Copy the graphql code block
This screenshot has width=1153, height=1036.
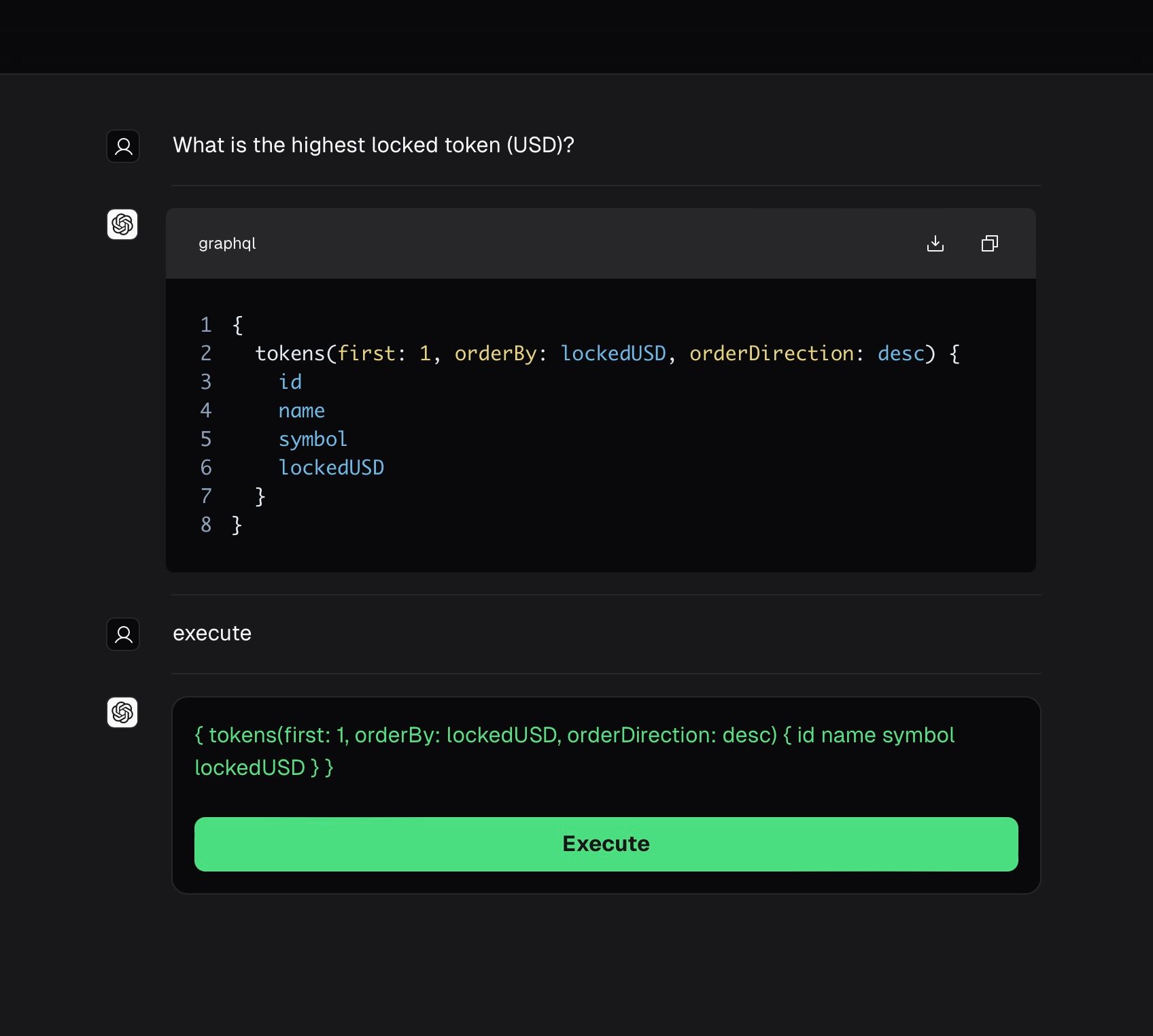point(990,243)
